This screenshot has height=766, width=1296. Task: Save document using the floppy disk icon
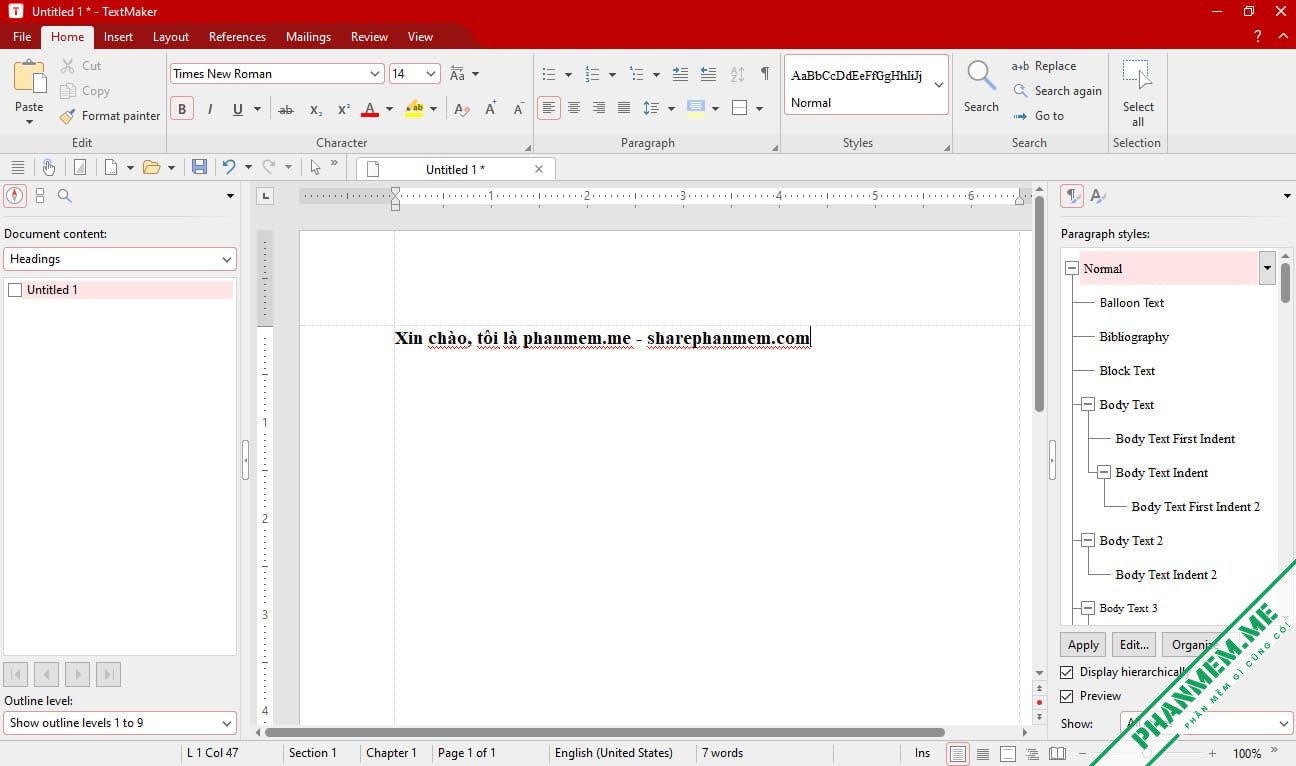(x=199, y=168)
